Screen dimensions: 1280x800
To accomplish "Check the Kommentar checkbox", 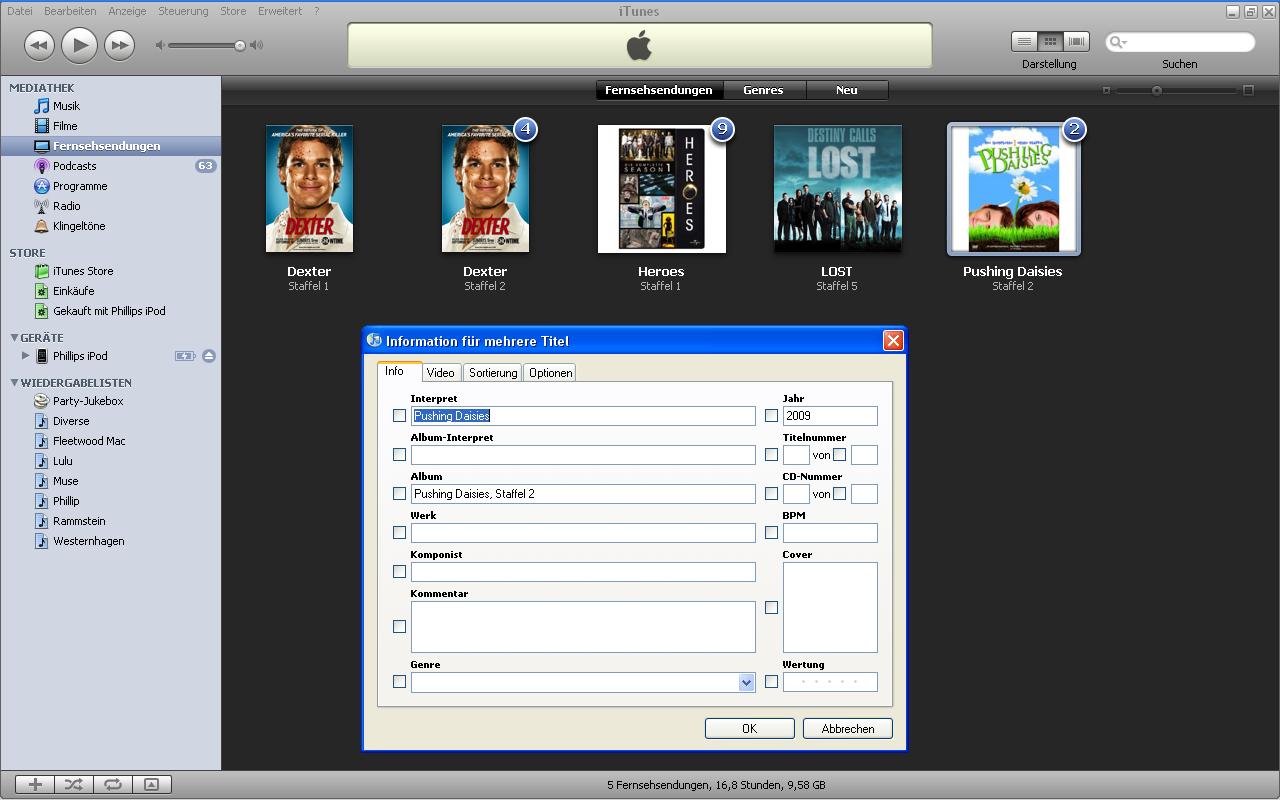I will (x=399, y=626).
